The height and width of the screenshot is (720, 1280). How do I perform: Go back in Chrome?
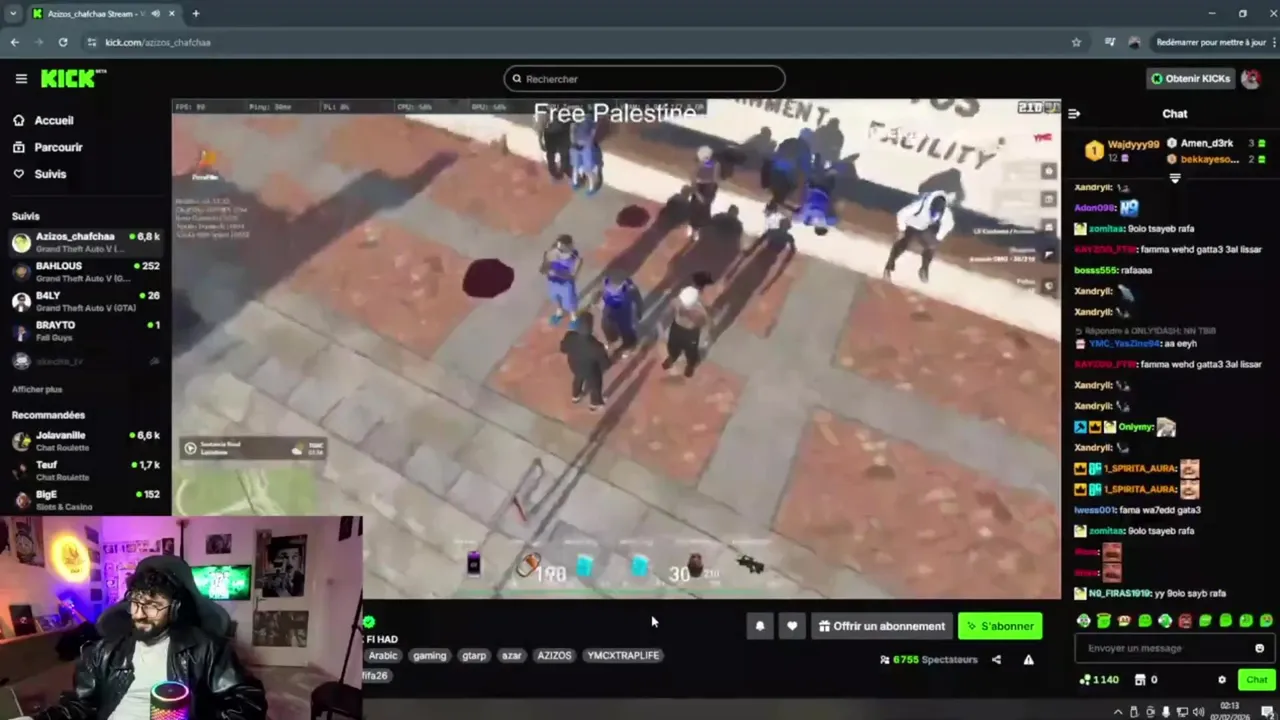click(14, 42)
